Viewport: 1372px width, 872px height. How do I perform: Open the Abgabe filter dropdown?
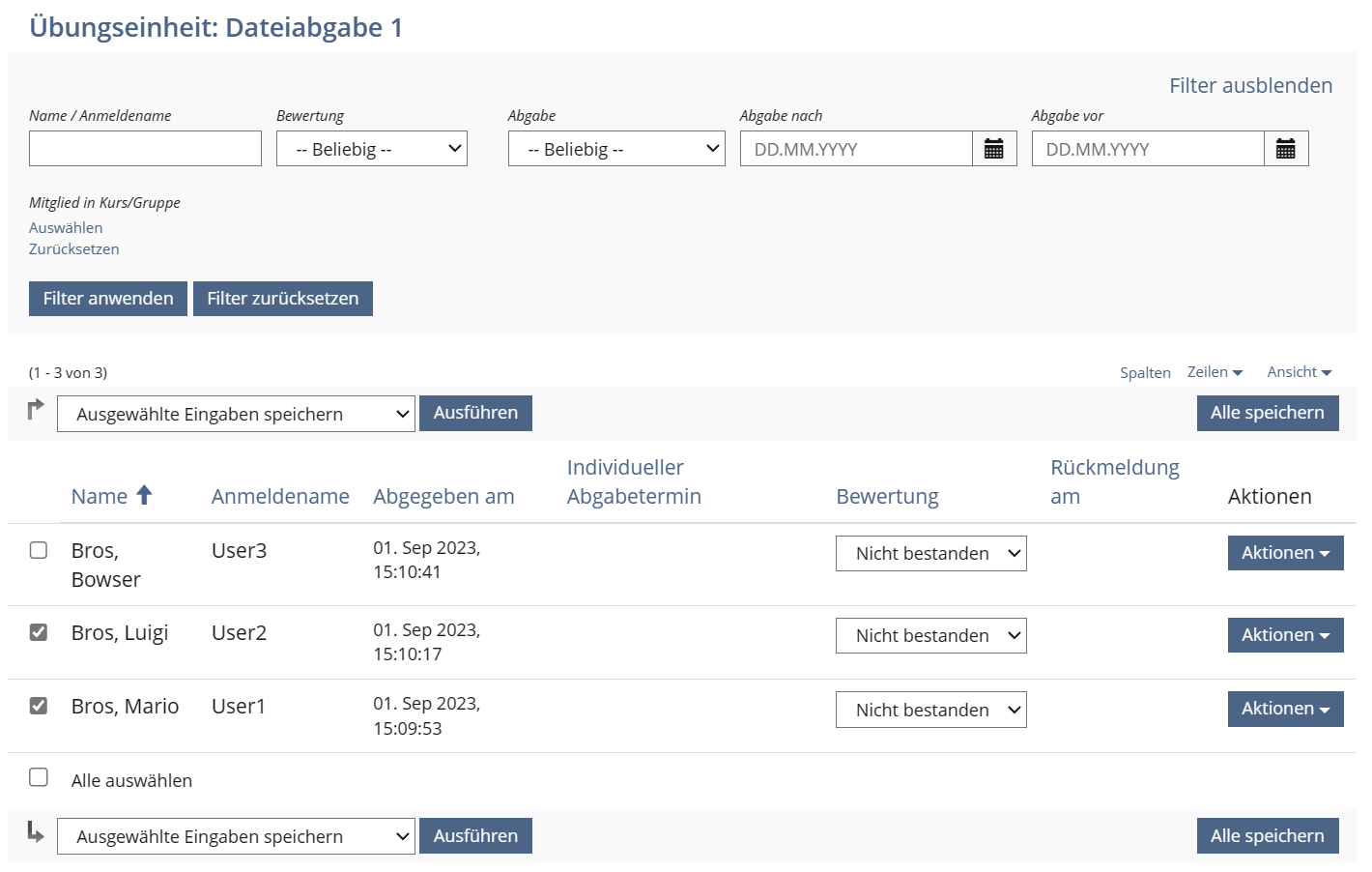coord(615,149)
